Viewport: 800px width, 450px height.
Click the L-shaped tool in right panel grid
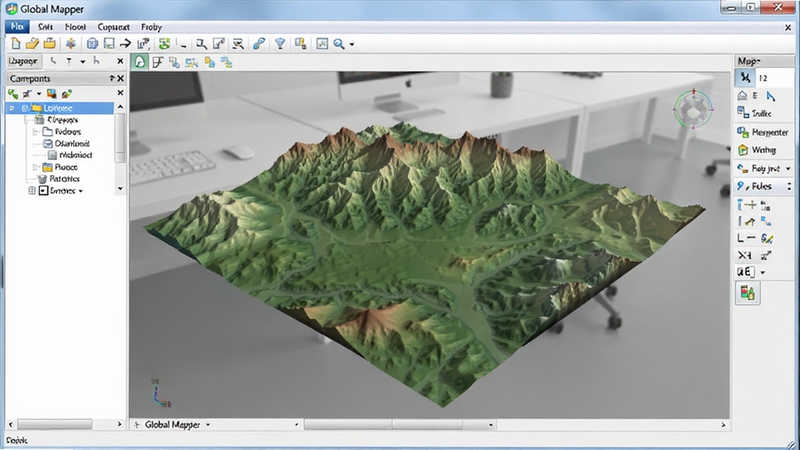tap(741, 238)
